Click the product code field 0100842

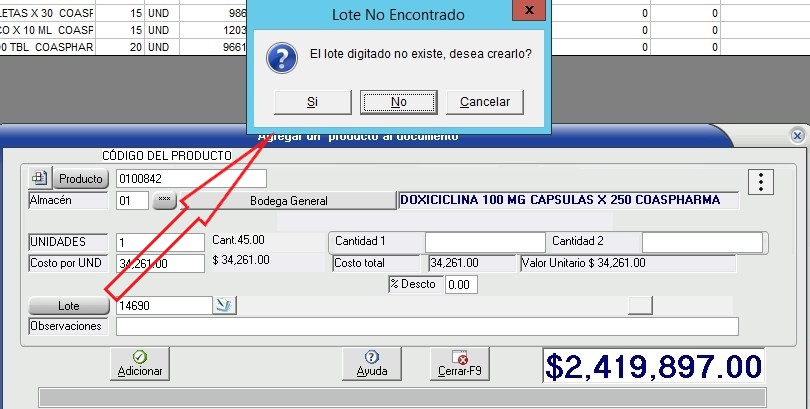point(191,179)
